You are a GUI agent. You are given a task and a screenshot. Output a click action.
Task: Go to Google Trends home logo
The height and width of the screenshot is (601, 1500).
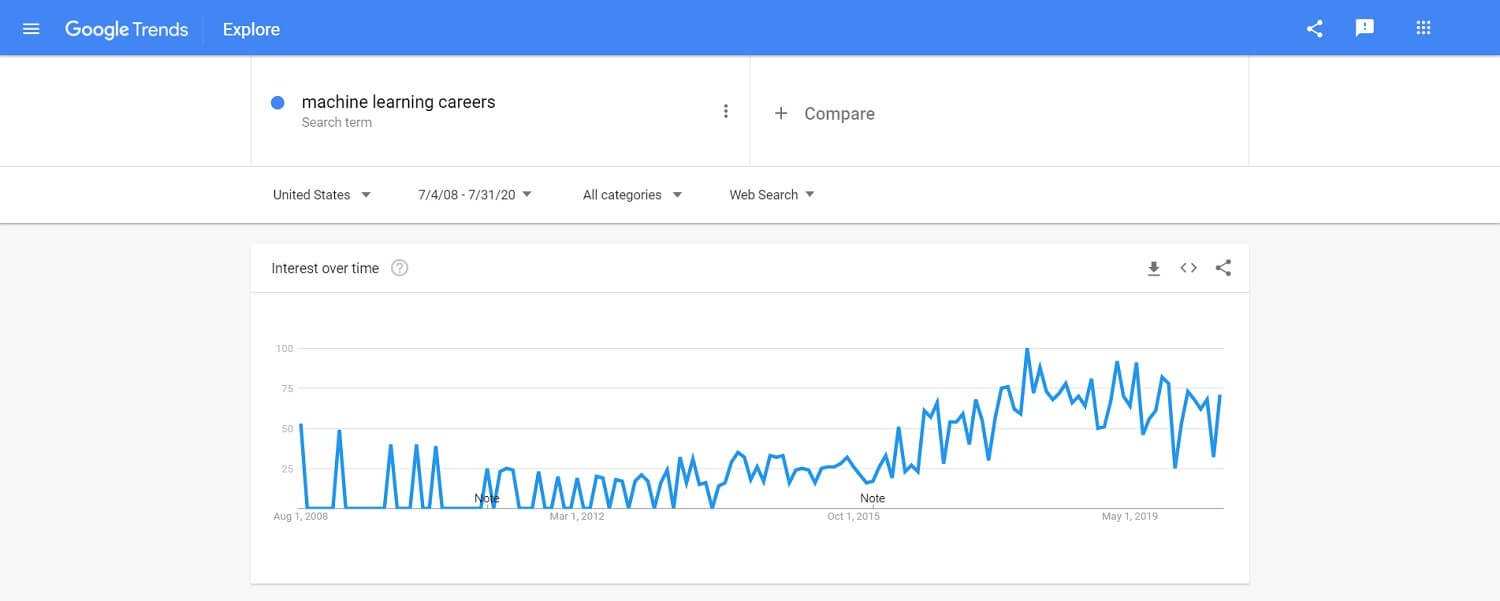point(126,29)
